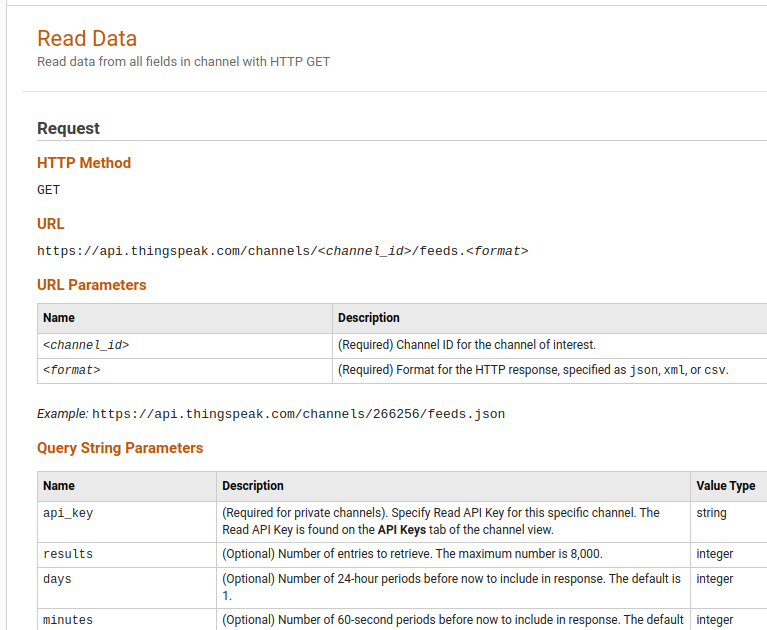Click the HTTP response format description cell

533,370
